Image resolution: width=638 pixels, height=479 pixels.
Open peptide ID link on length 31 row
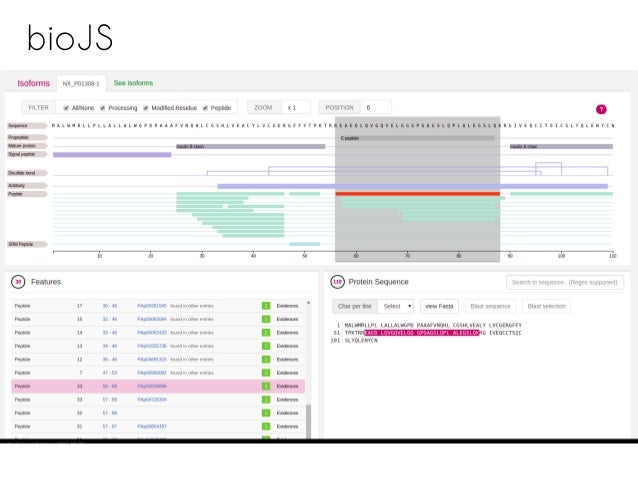tap(152, 426)
